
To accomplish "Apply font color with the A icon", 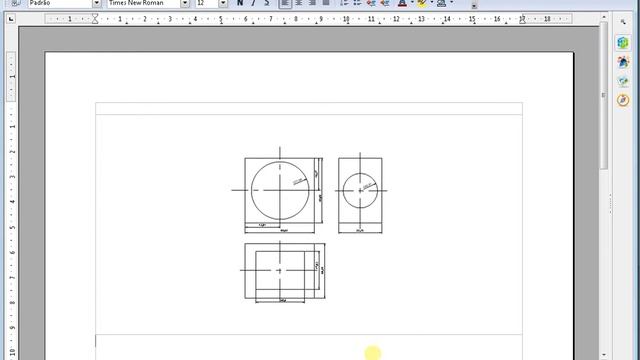I will [x=402, y=3].
